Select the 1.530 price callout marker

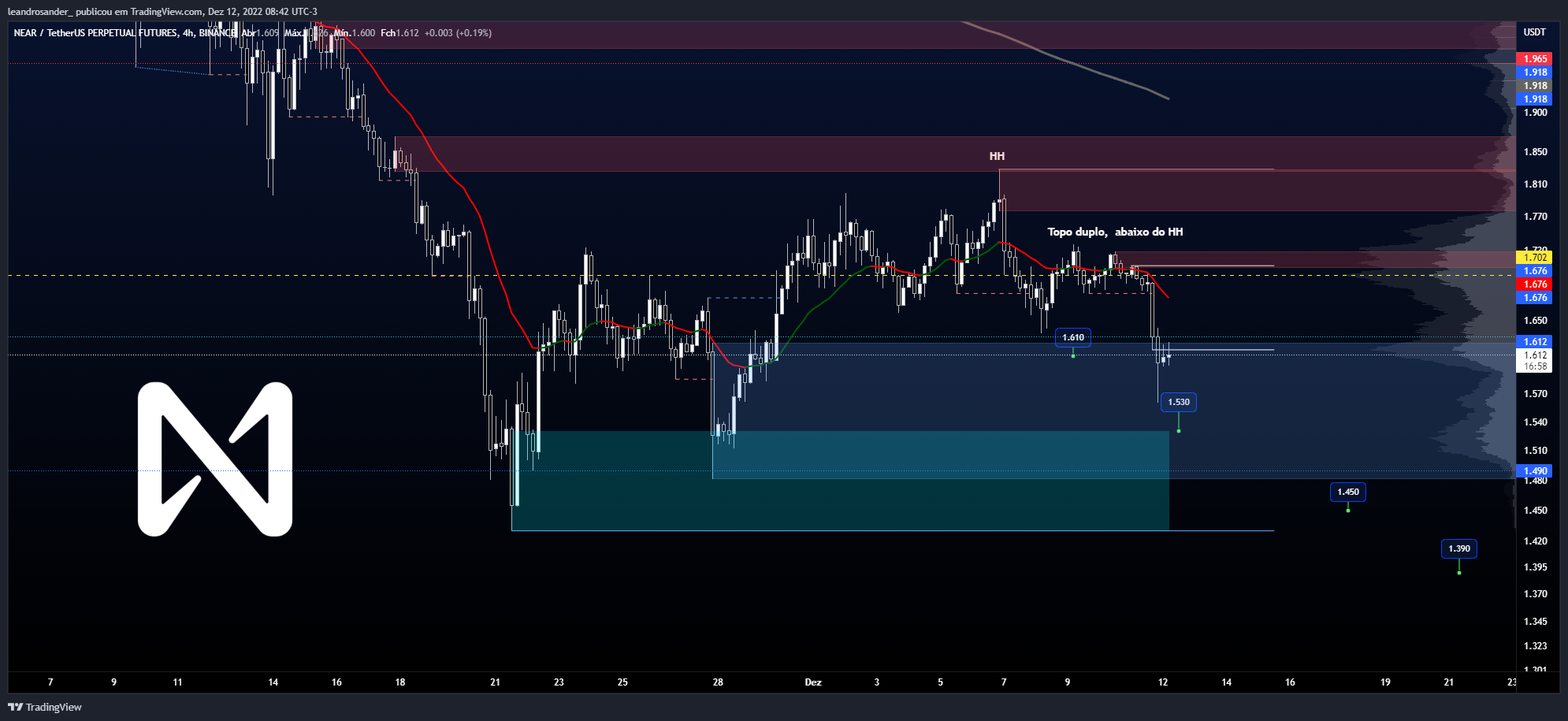coord(1179,402)
